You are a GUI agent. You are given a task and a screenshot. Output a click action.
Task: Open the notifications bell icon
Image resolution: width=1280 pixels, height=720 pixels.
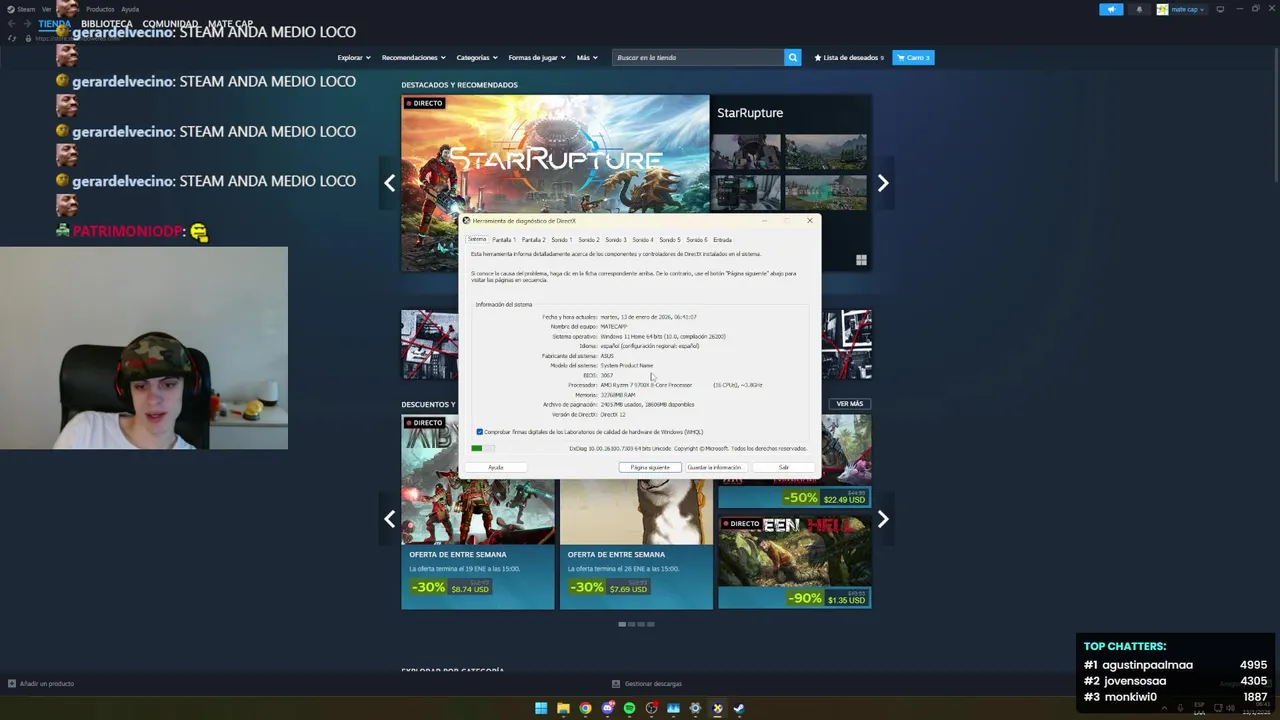[x=1139, y=9]
